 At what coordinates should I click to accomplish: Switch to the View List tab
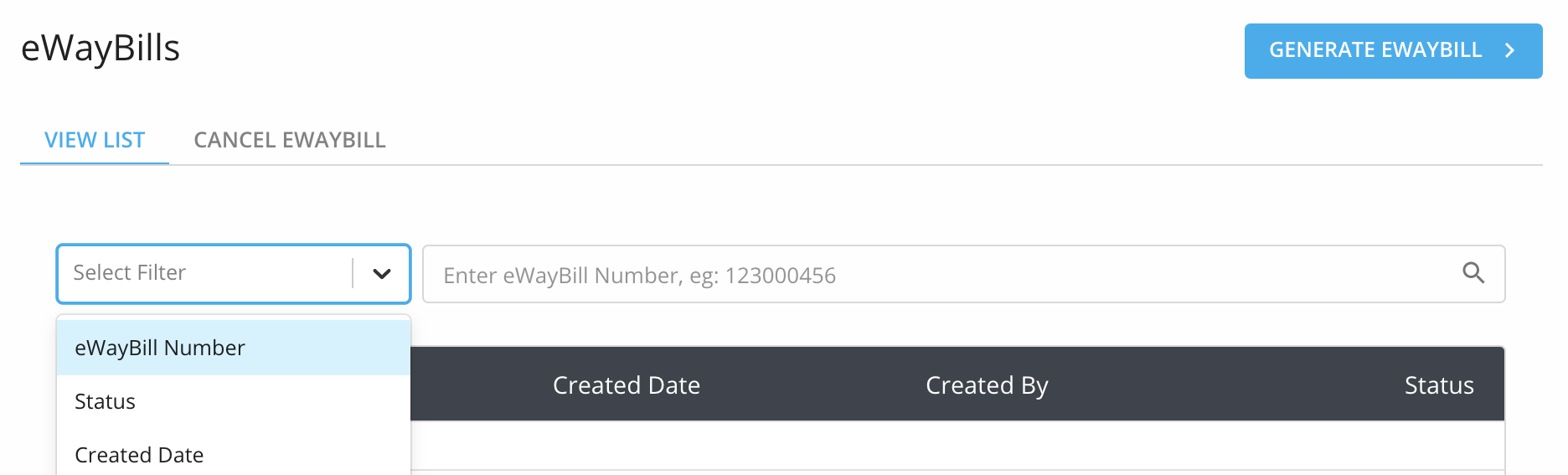click(95, 140)
